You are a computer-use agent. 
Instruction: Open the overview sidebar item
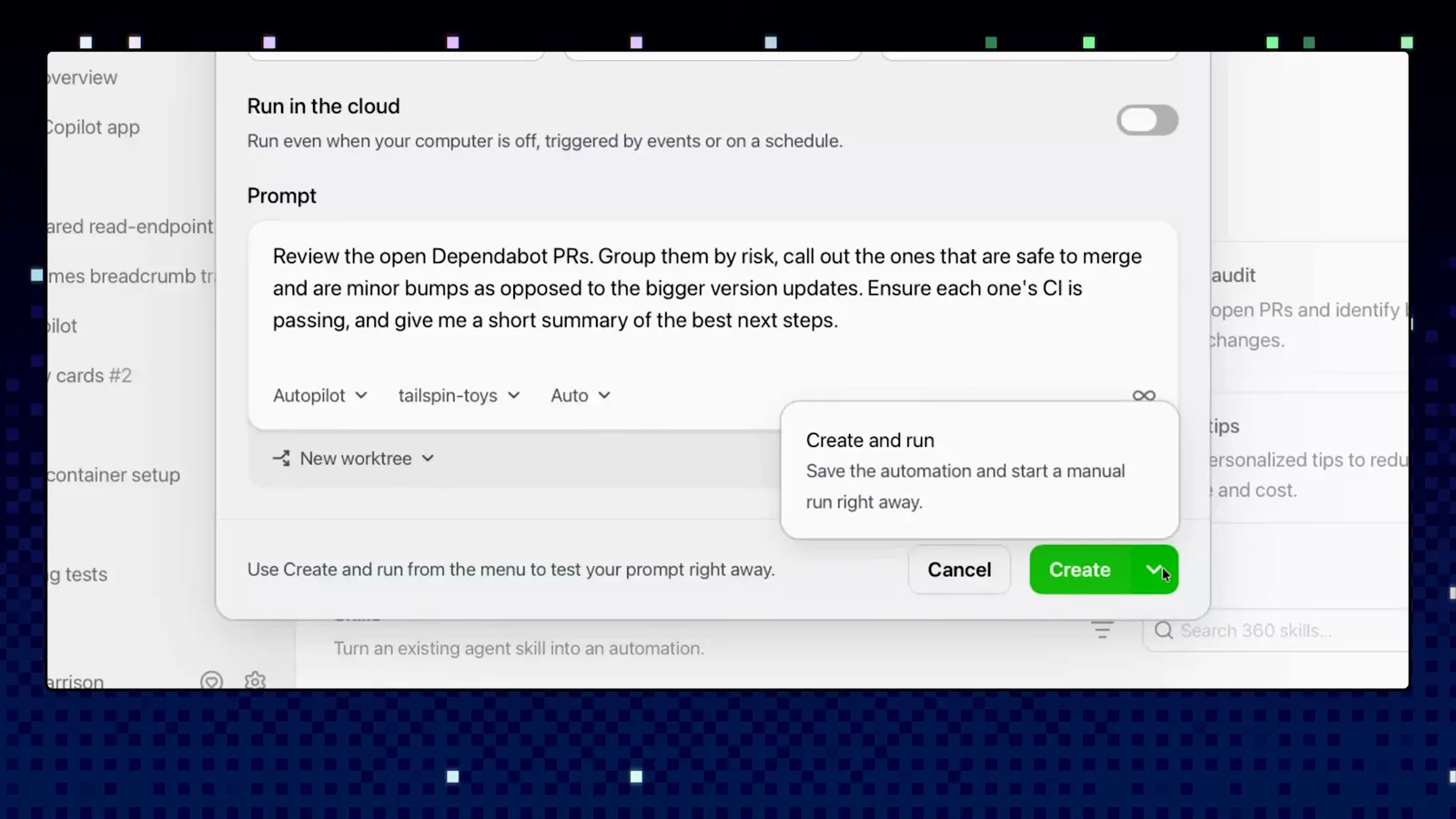point(82,78)
